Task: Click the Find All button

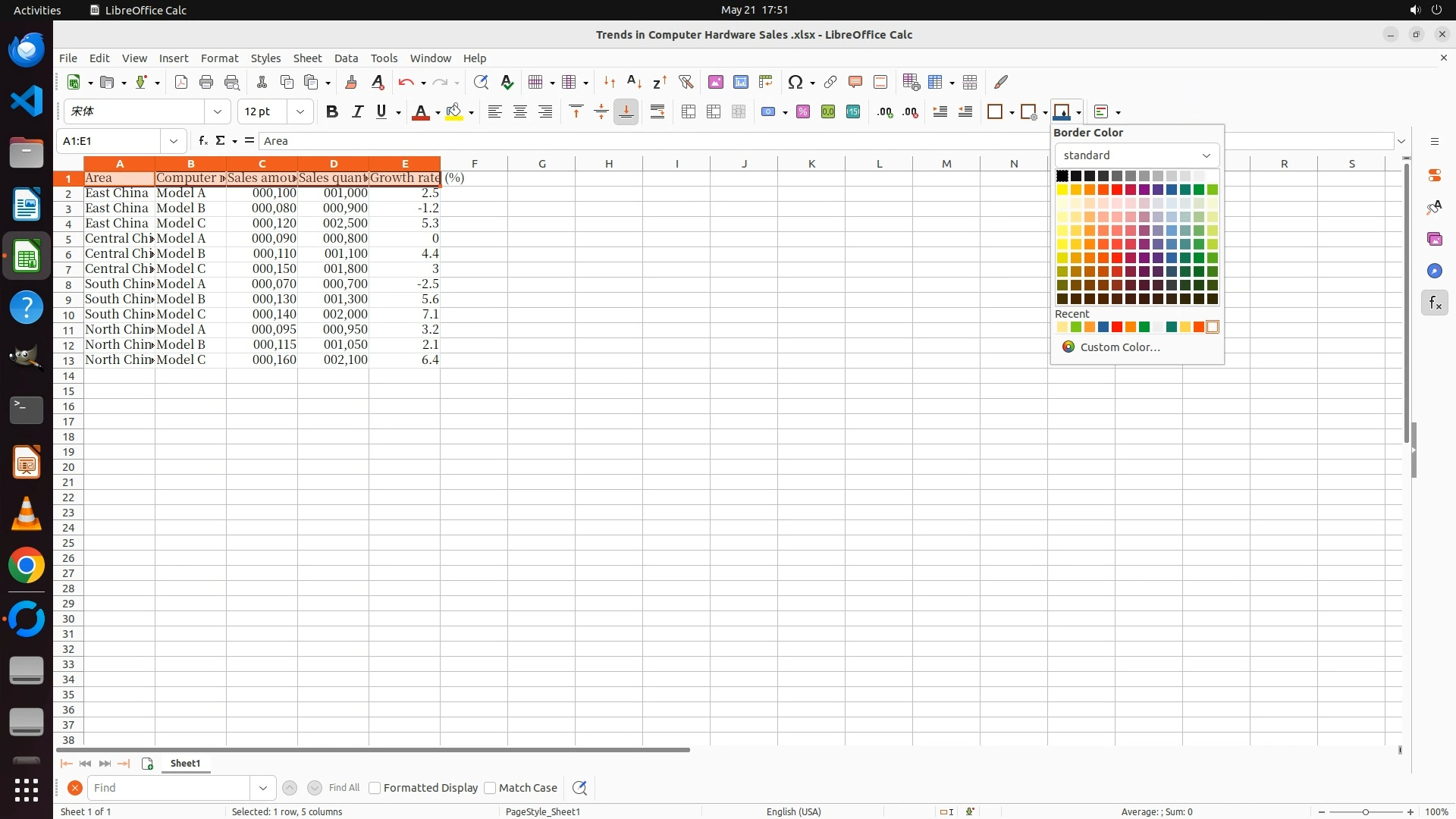Action: tap(344, 788)
